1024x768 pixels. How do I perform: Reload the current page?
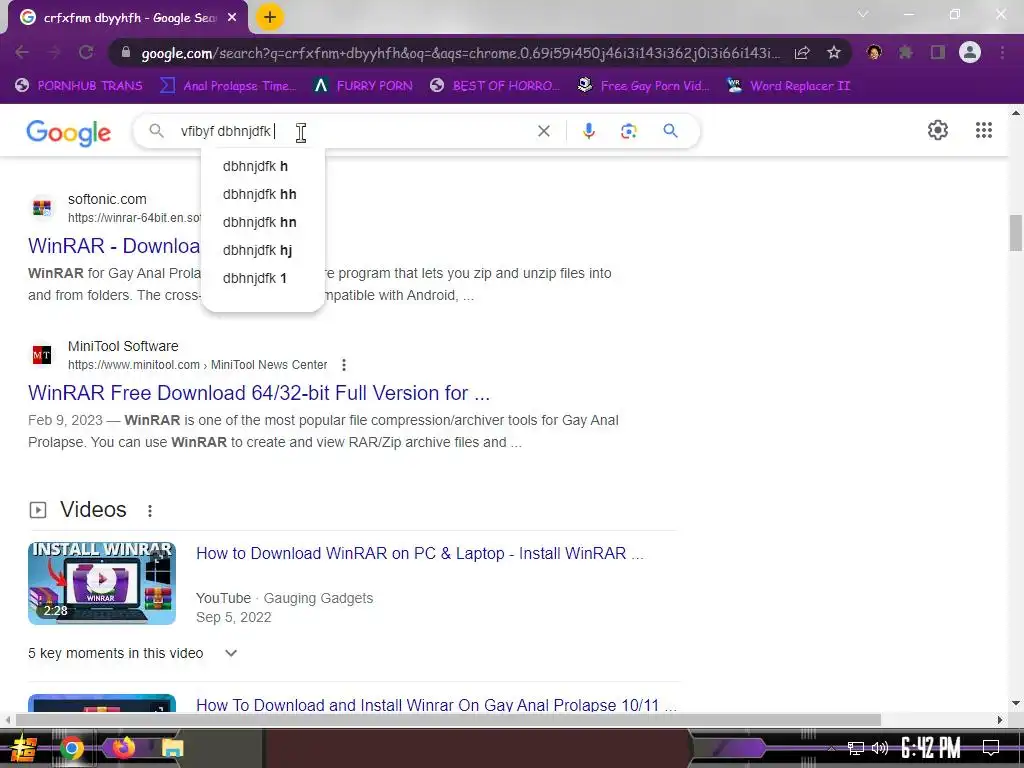(x=86, y=52)
